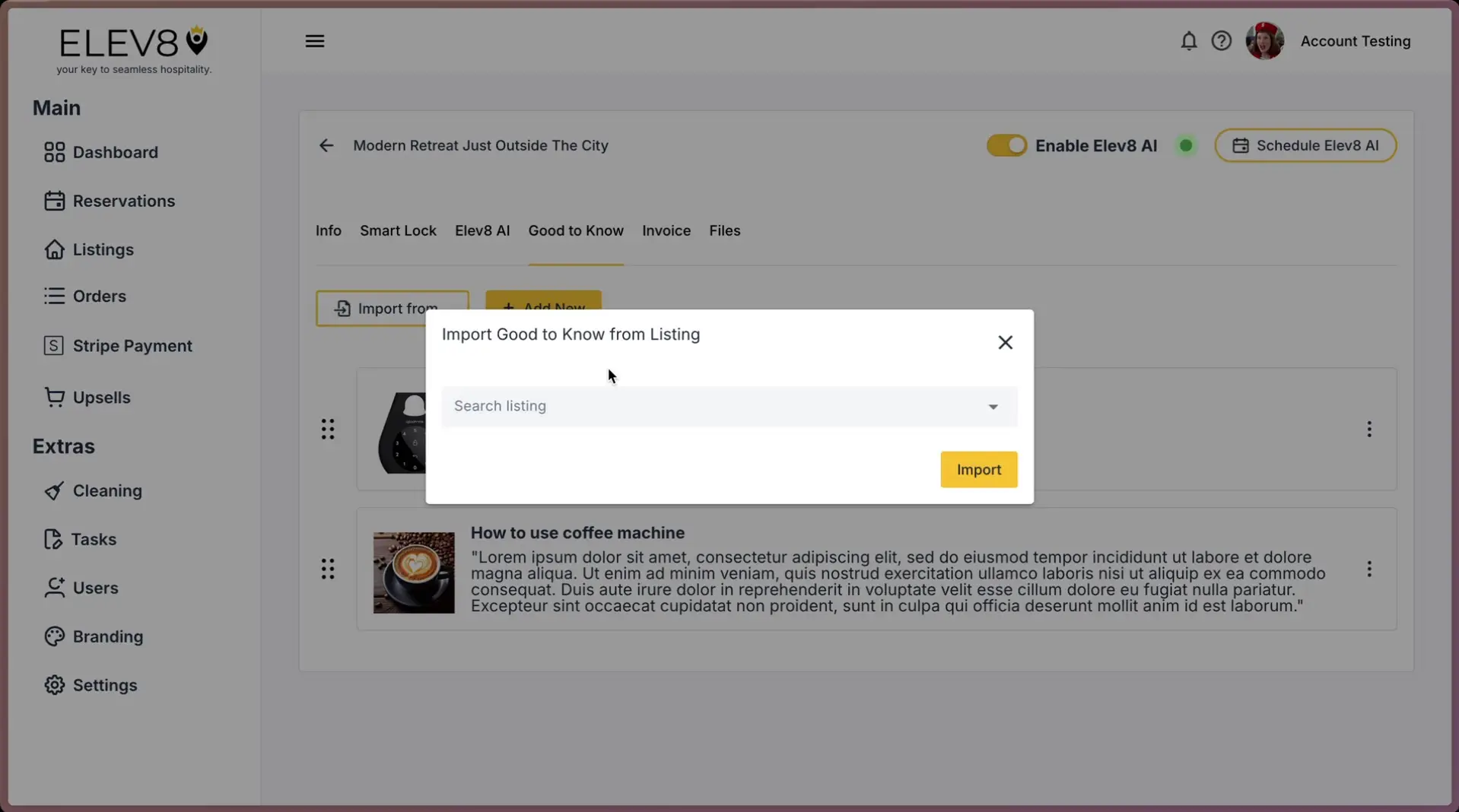This screenshot has height=812, width=1459.
Task: Toggle off Enable Elev8 AI
Action: pos(1007,145)
